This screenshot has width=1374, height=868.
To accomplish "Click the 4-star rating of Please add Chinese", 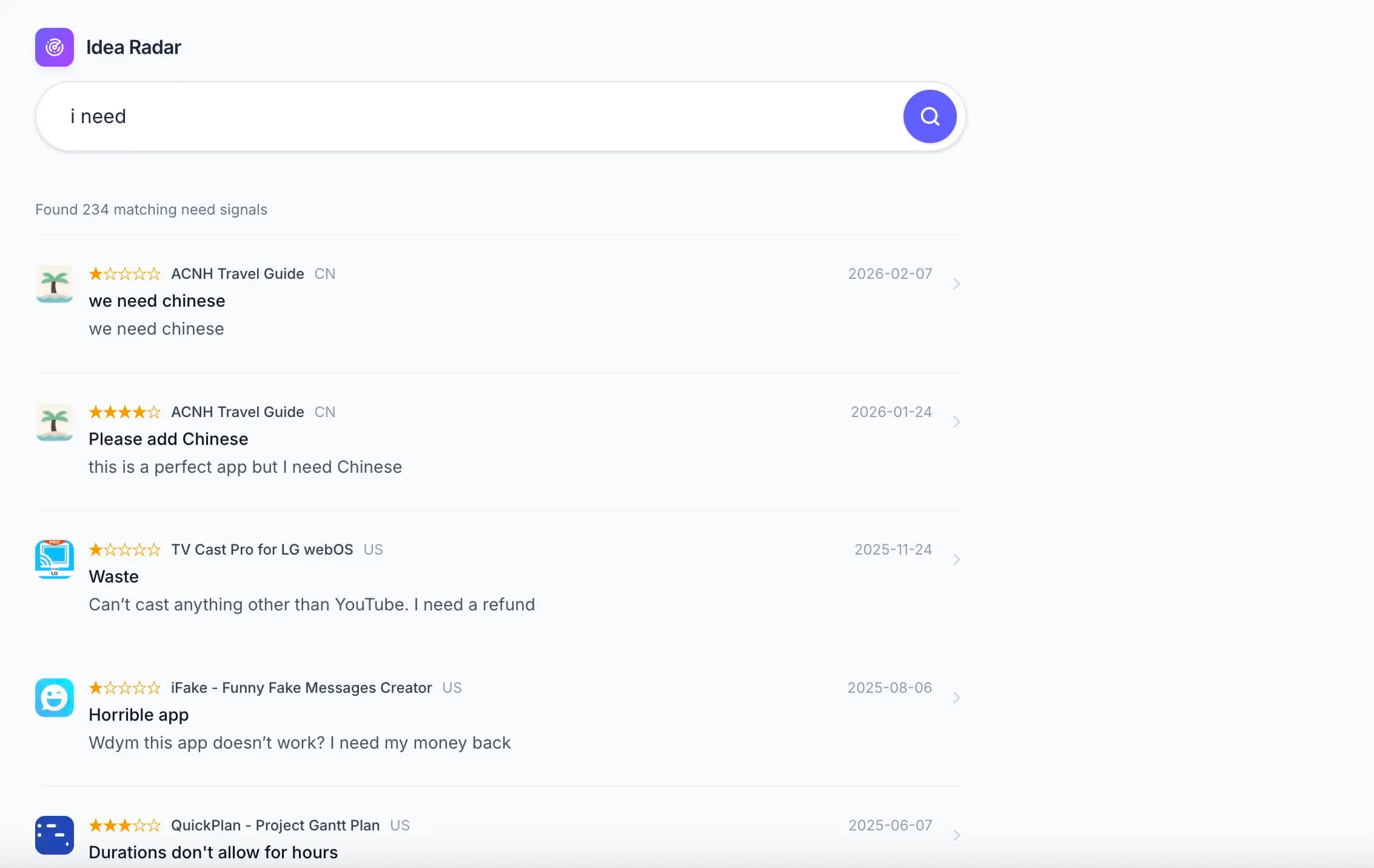I will point(124,412).
